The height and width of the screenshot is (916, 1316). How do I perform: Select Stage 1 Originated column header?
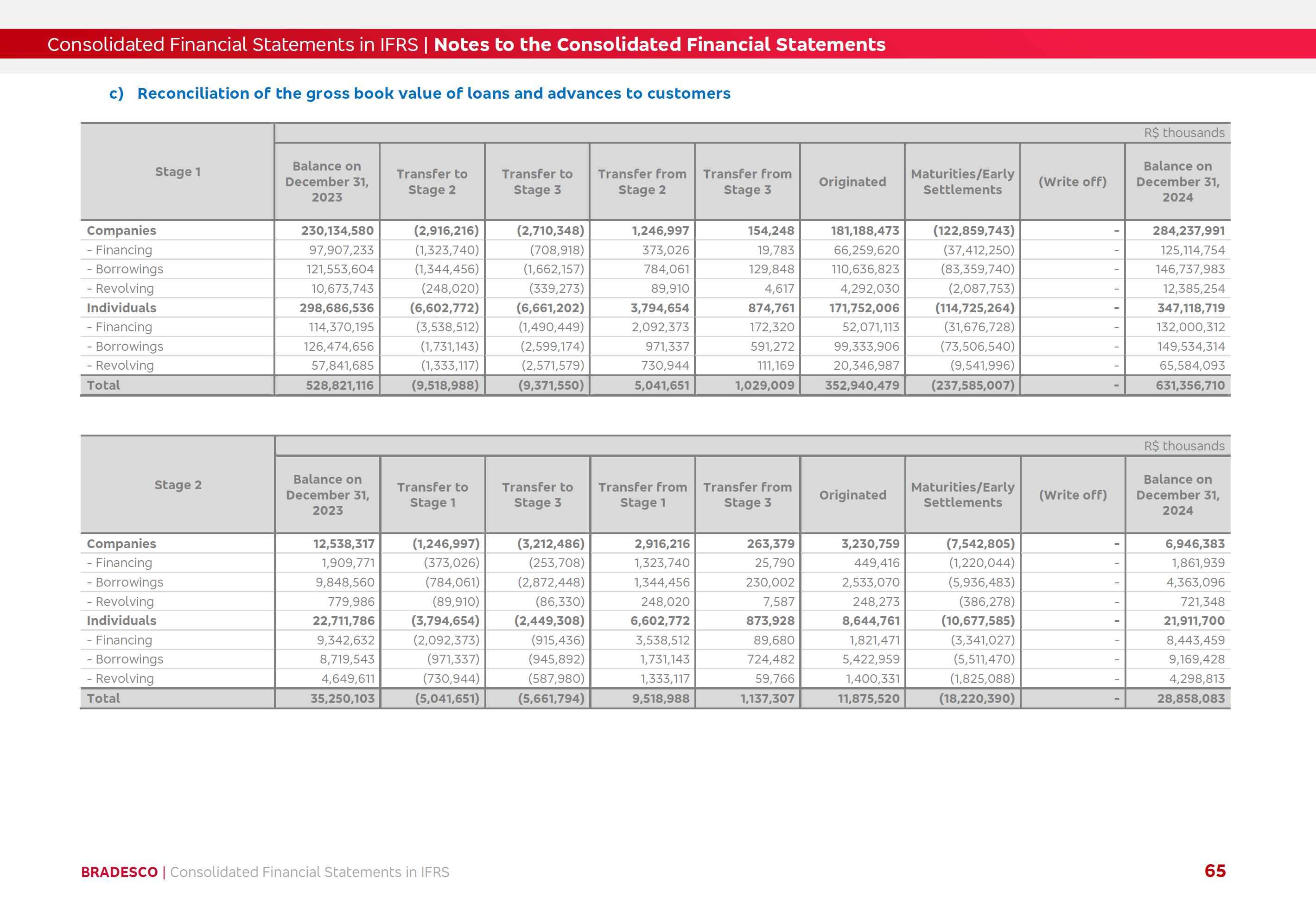pyautogui.click(x=852, y=182)
